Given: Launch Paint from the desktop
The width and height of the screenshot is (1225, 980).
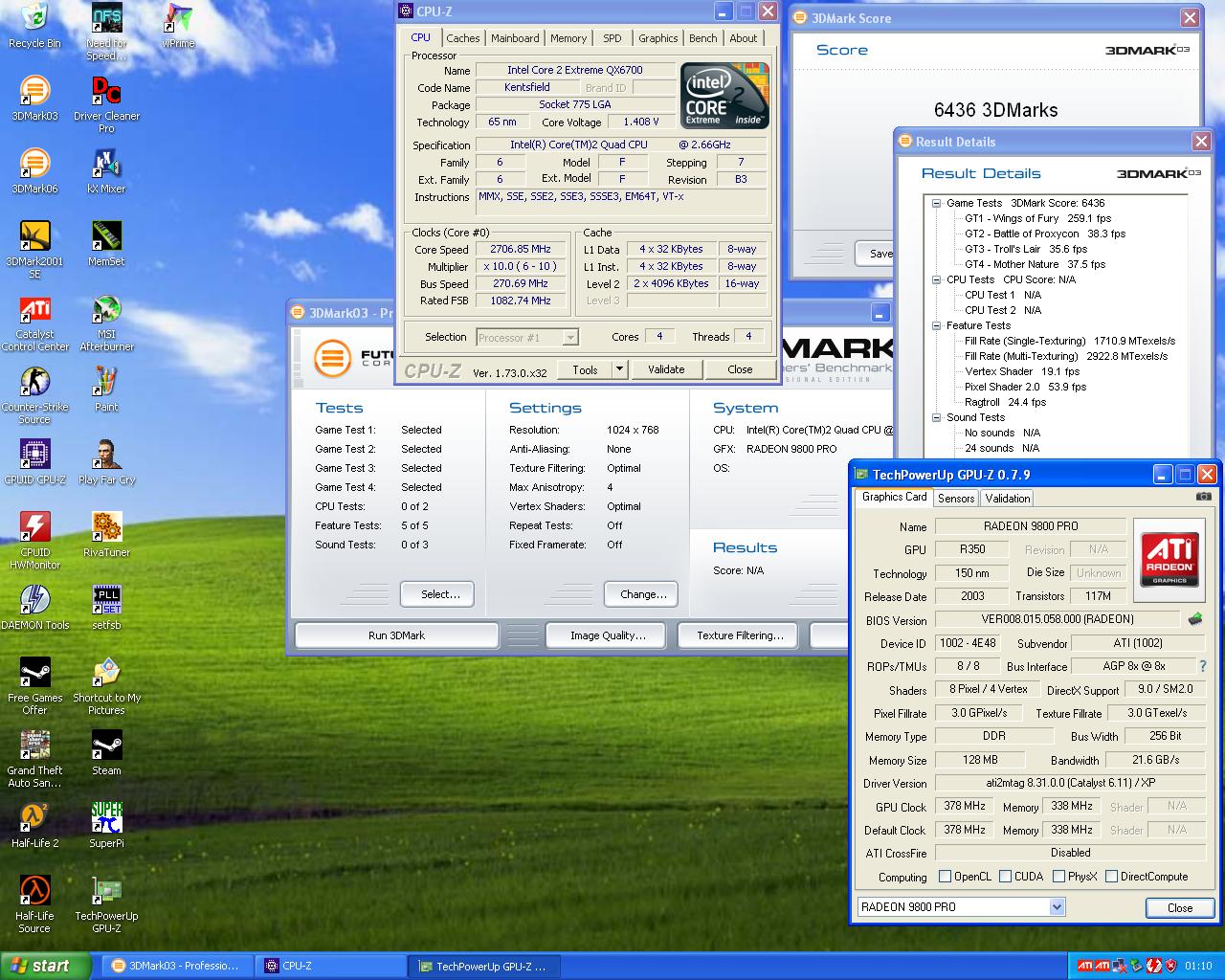Looking at the screenshot, I should click(106, 390).
